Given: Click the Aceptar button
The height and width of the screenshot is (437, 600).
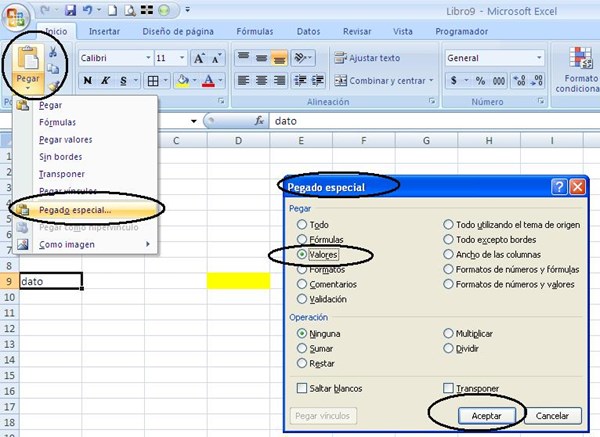Looking at the screenshot, I should coord(486,416).
